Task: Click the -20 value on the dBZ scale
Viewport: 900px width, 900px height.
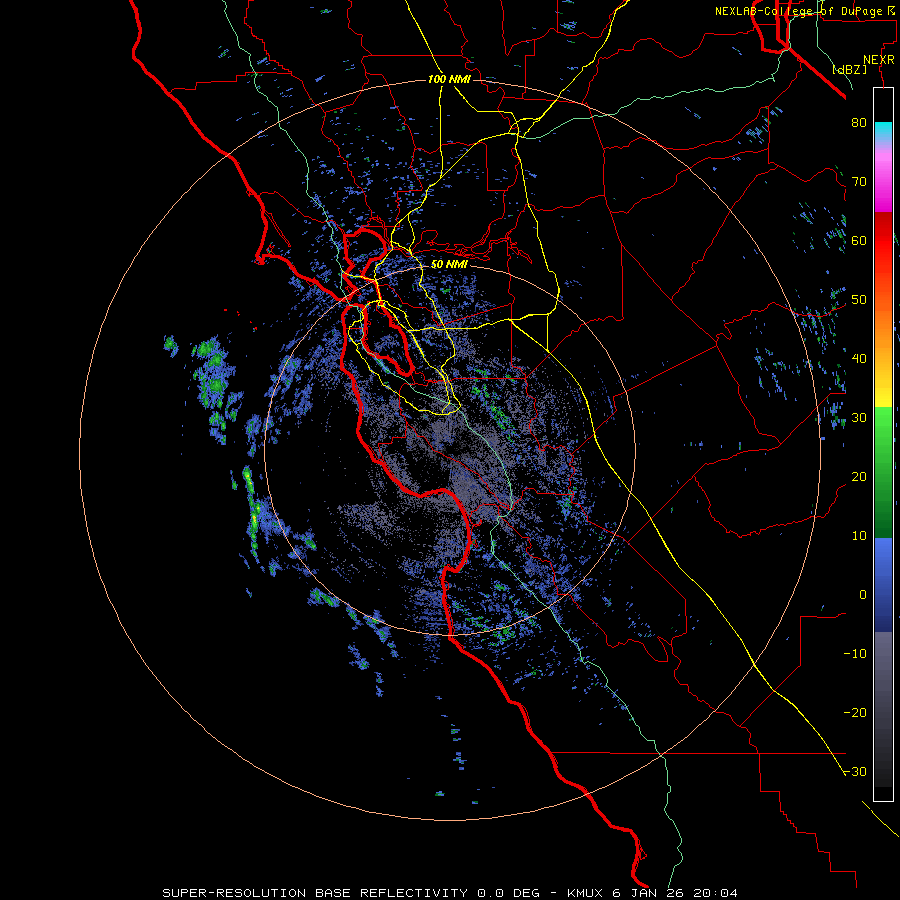Action: [x=855, y=713]
